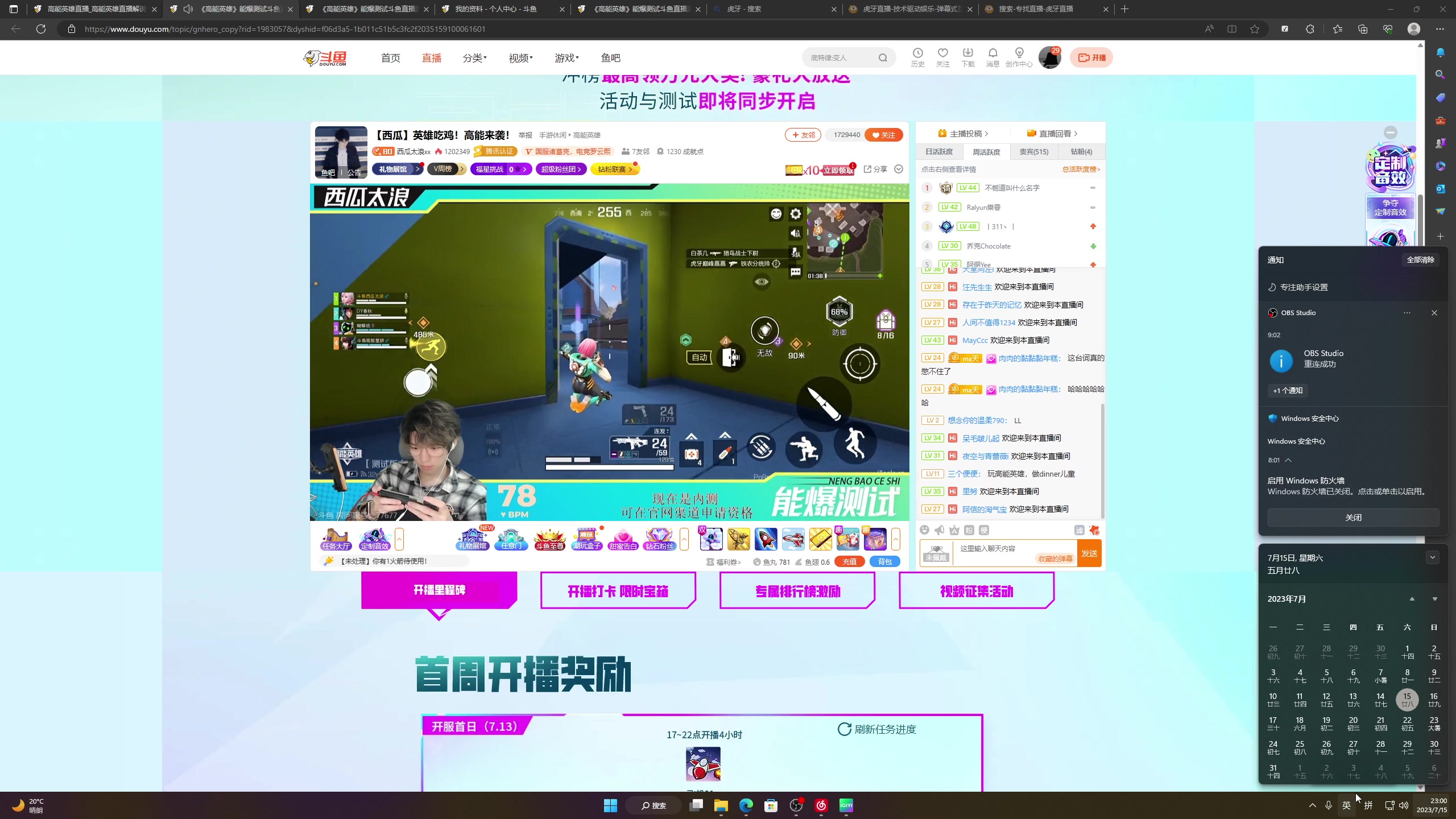Open iQIYI app in the taskbar
The width and height of the screenshot is (1456, 819).
pos(846,805)
